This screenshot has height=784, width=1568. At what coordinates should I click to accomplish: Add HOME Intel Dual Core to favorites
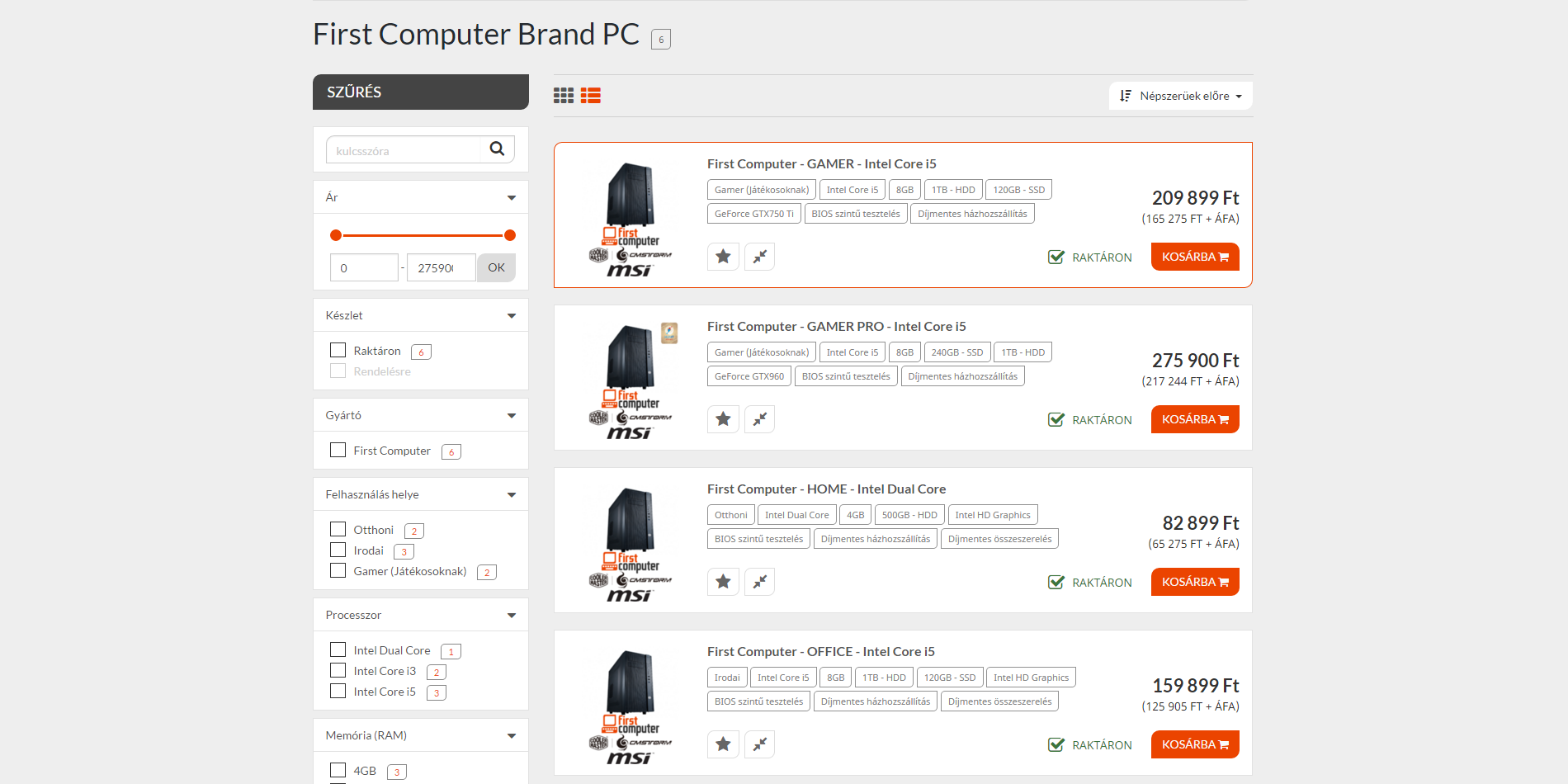click(723, 582)
